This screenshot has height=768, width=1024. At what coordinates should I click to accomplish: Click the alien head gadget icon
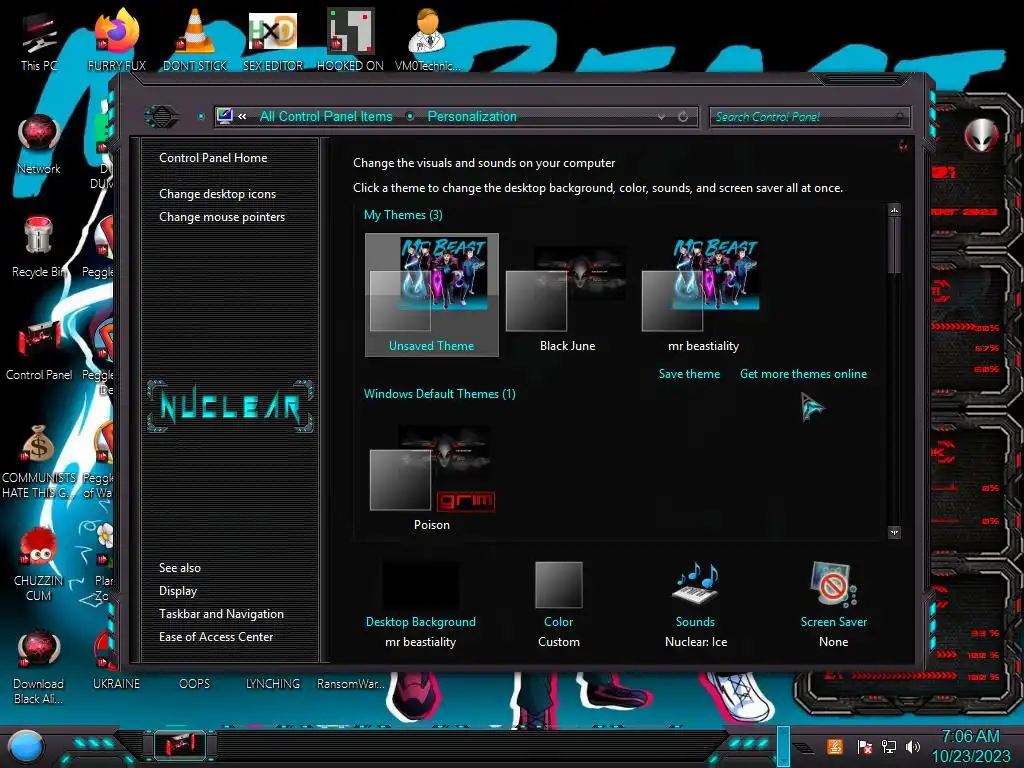(x=982, y=135)
